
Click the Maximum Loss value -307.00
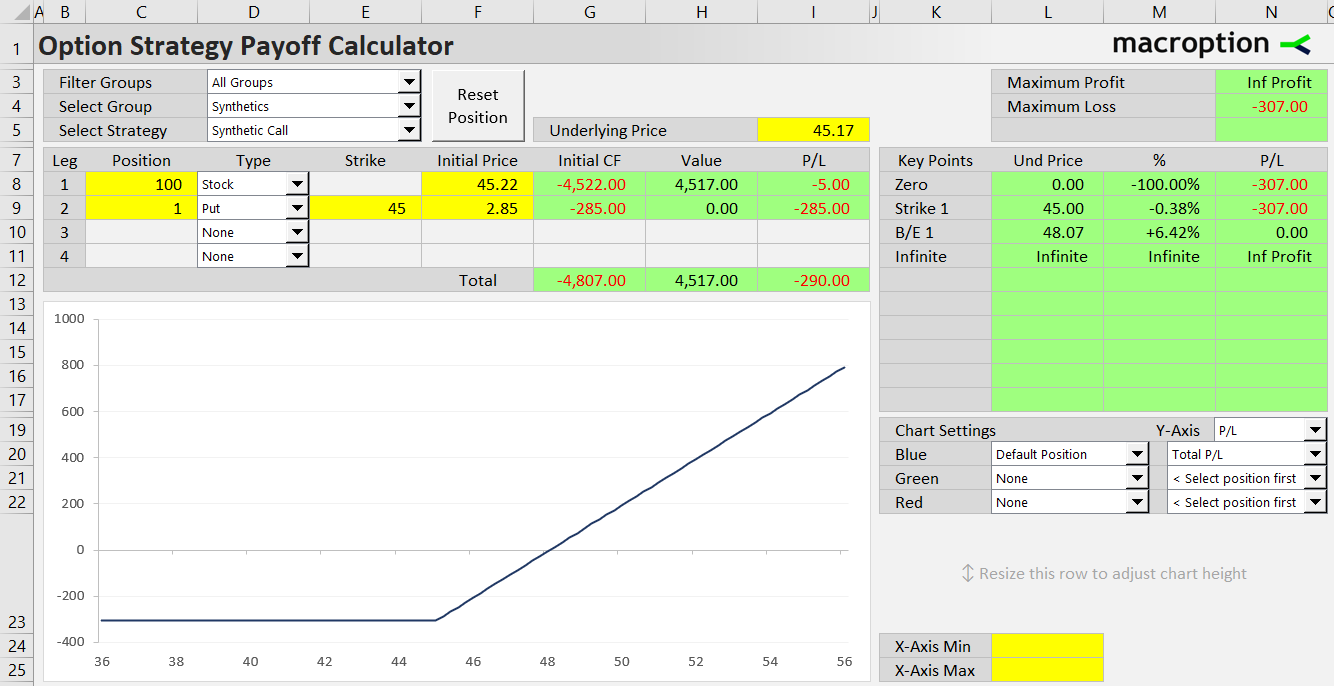[1271, 106]
